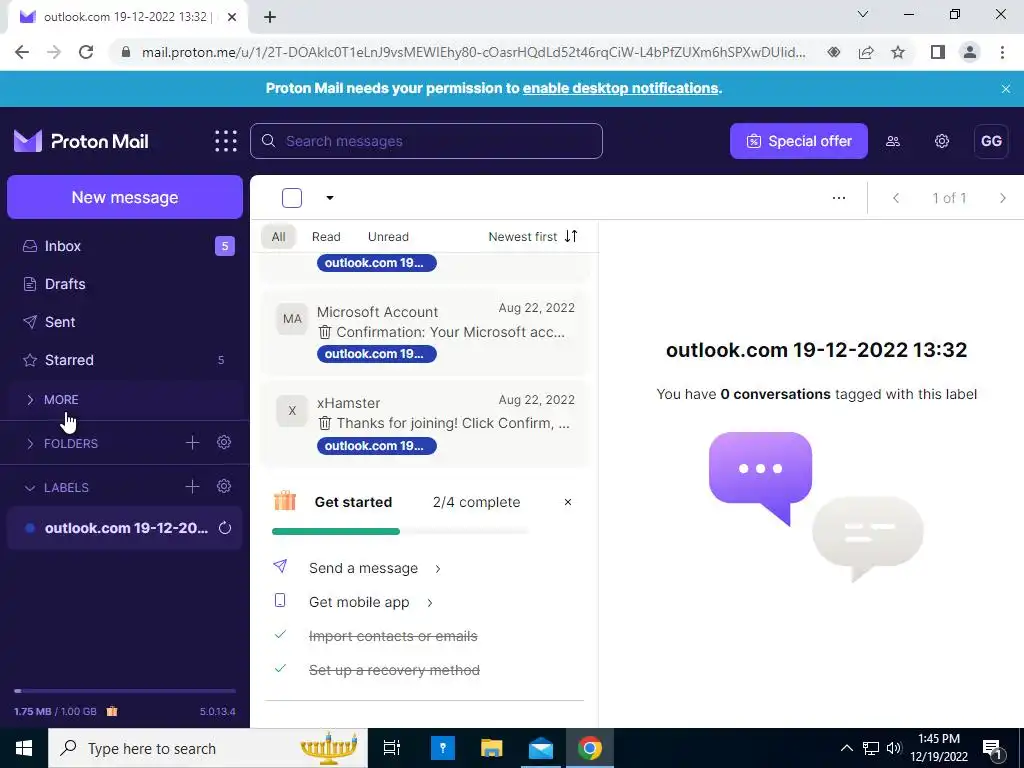The height and width of the screenshot is (768, 1024).
Task: Expand Send a message step arrow
Action: 438,569
